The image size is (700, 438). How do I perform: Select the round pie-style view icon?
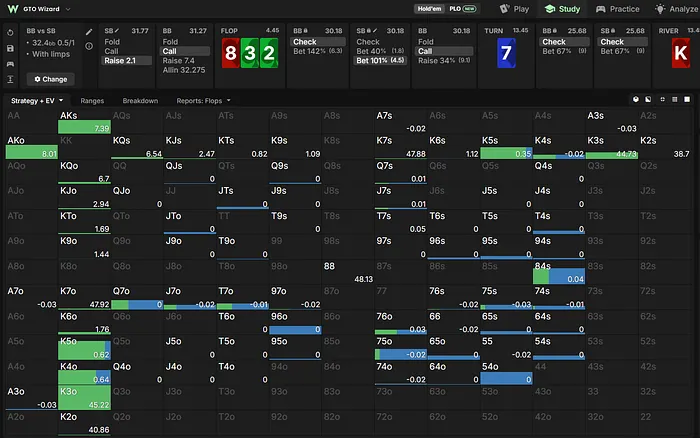(x=636, y=99)
